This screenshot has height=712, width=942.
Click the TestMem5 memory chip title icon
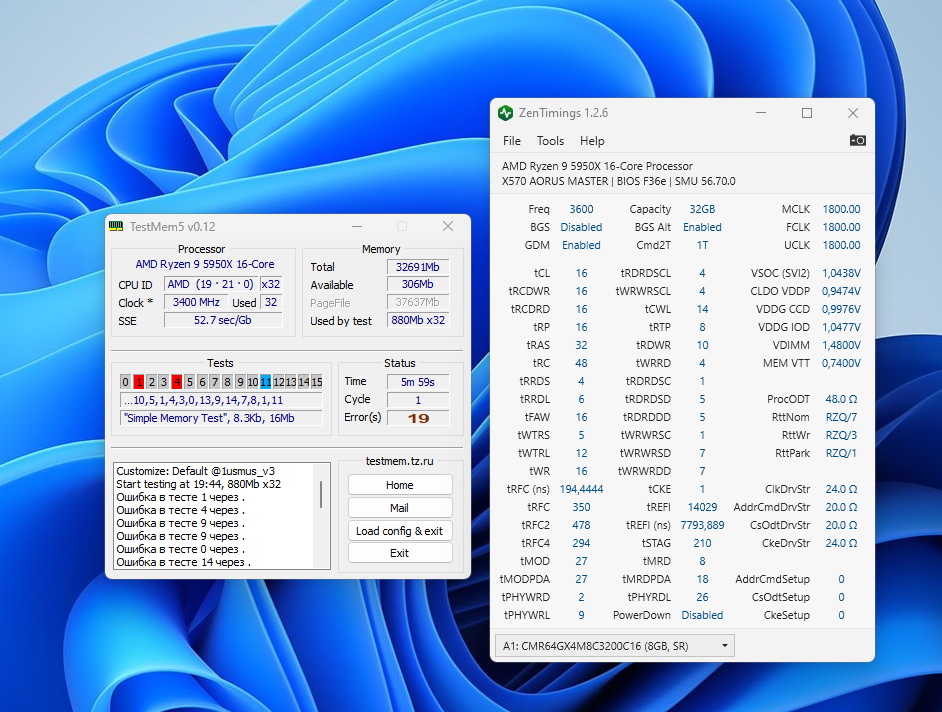tap(117, 226)
